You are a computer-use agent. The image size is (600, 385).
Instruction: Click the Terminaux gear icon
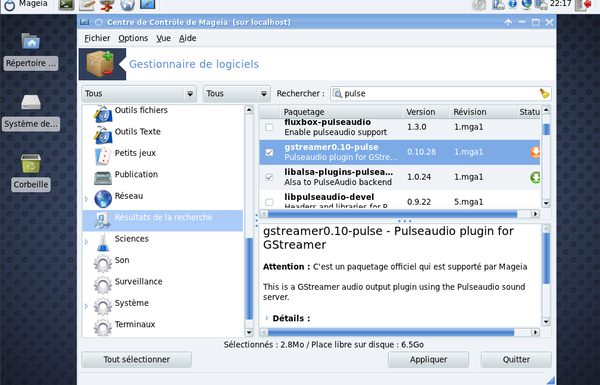point(103,328)
